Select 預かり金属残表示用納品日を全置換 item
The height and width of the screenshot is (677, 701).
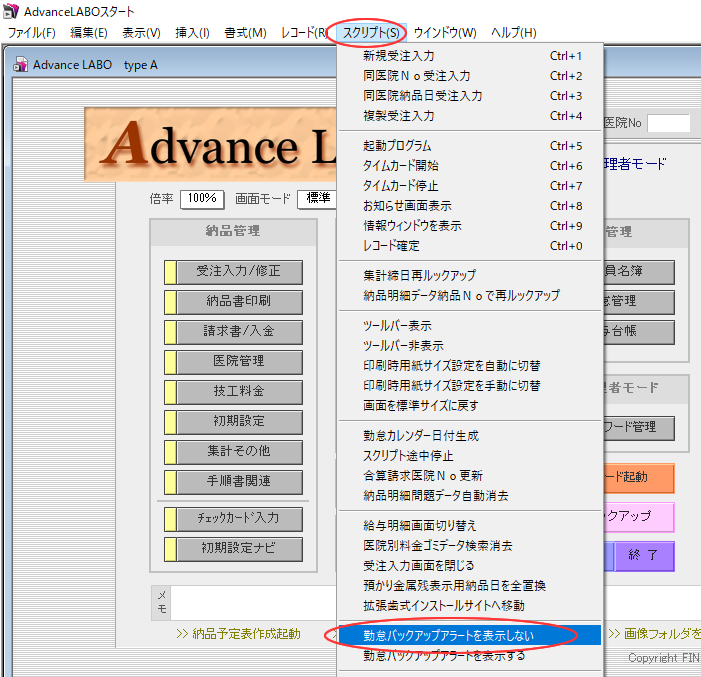[469, 586]
